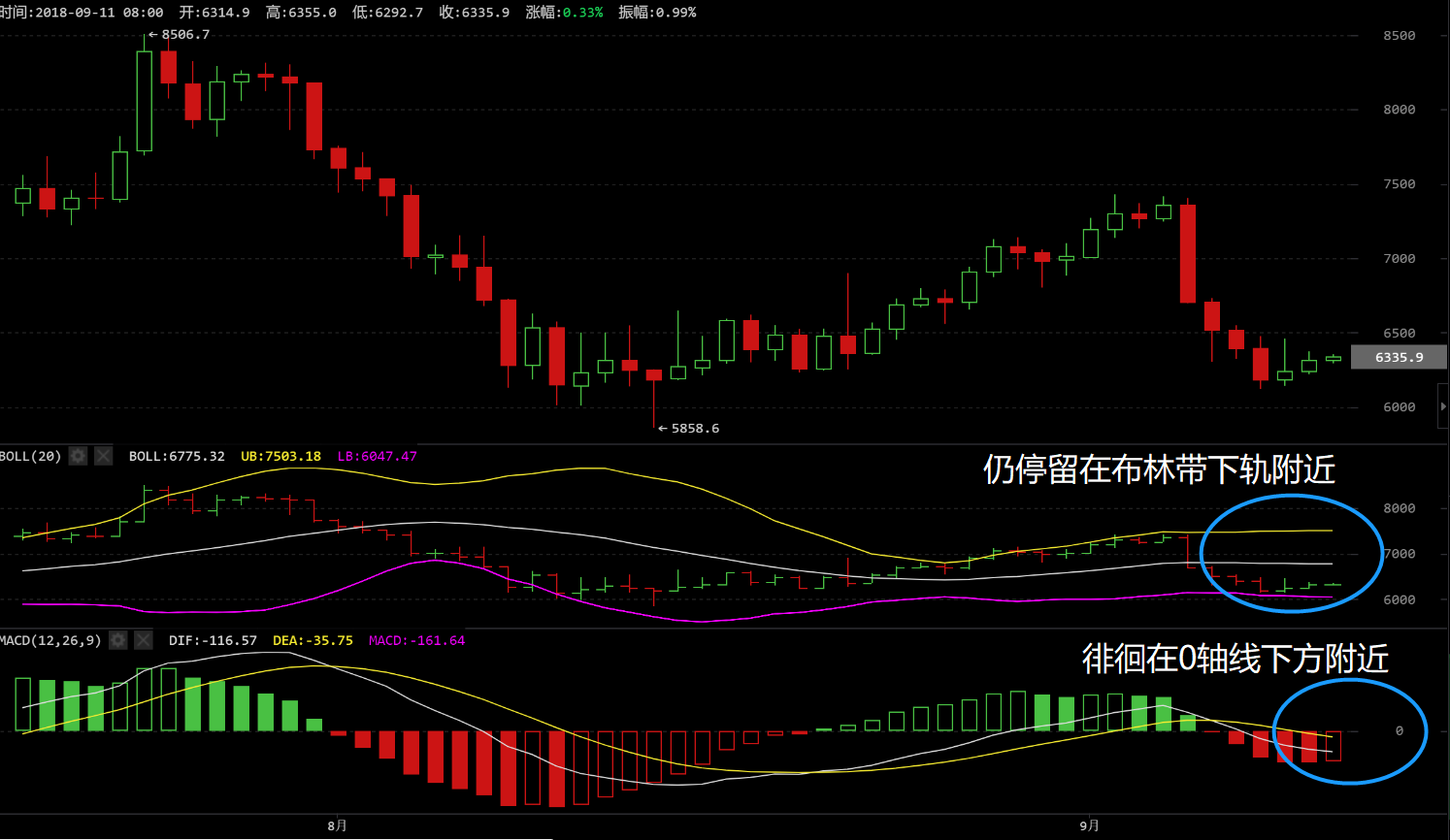This screenshot has height=840, width=1450.
Task: Click the change value 涨幅:0.33%
Action: (564, 13)
